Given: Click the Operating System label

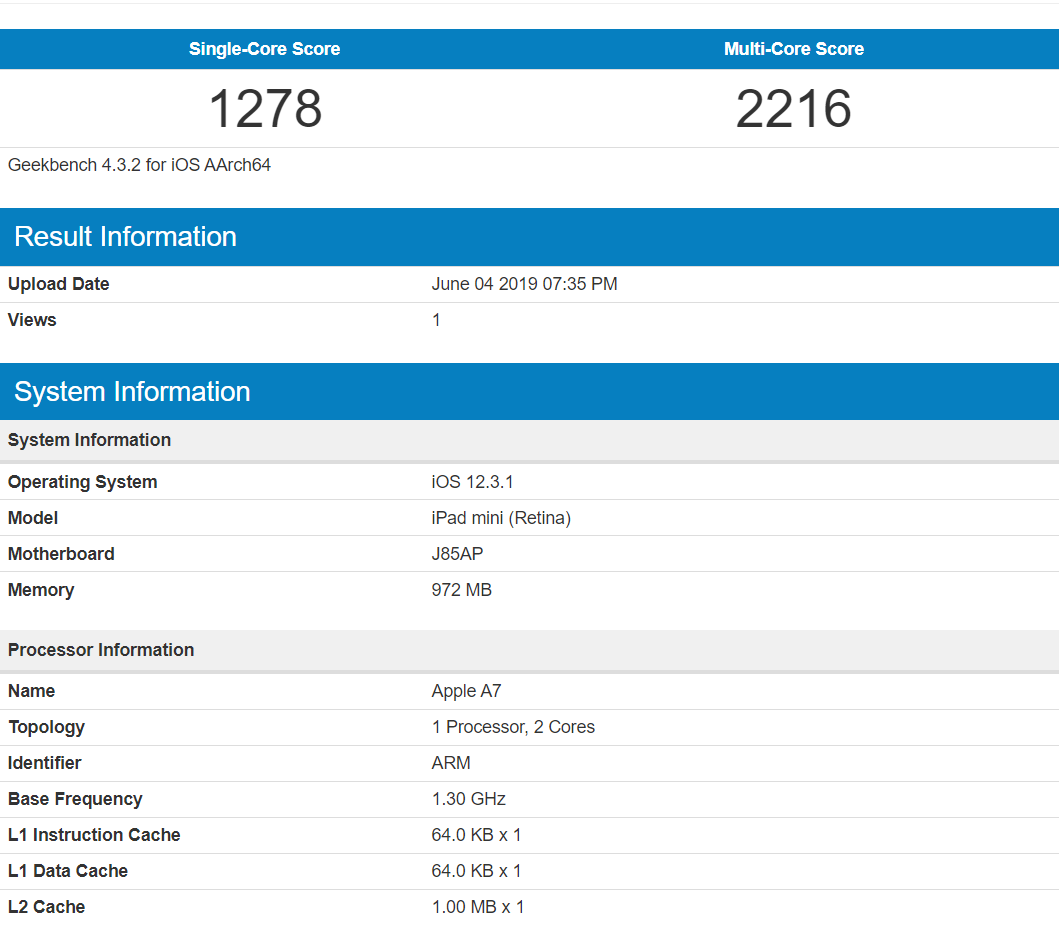Looking at the screenshot, I should coord(82,482).
